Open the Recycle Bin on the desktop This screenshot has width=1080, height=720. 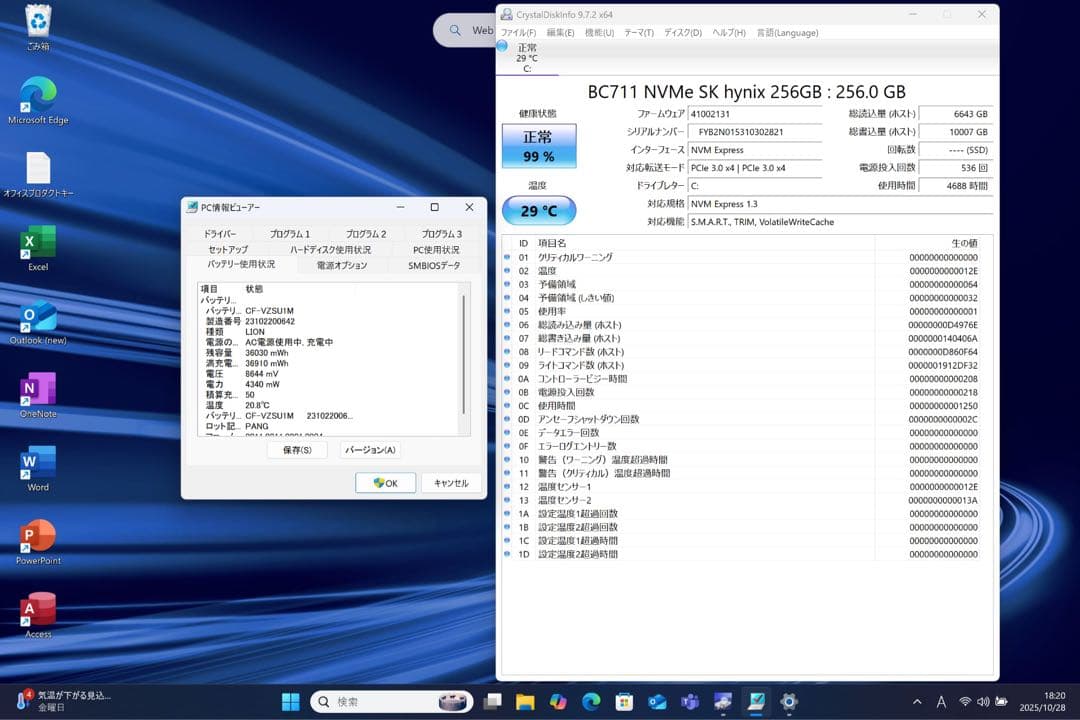[x=37, y=22]
